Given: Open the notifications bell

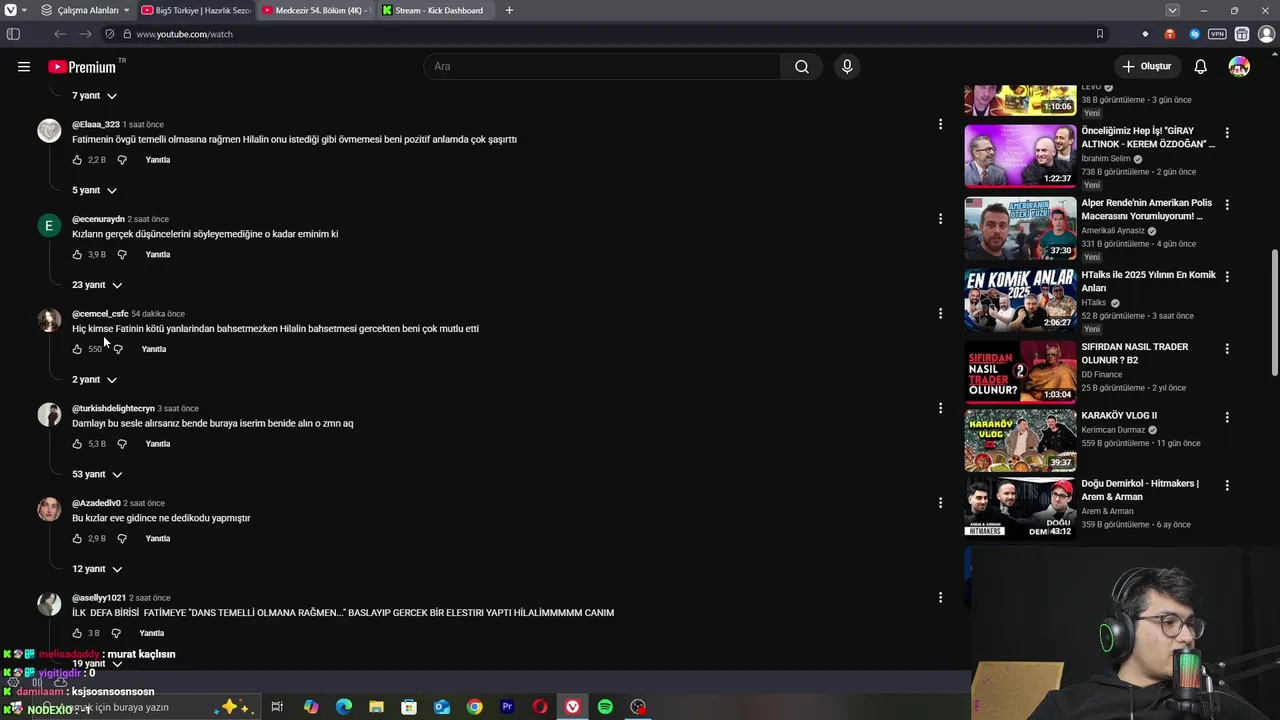Looking at the screenshot, I should (x=1201, y=67).
